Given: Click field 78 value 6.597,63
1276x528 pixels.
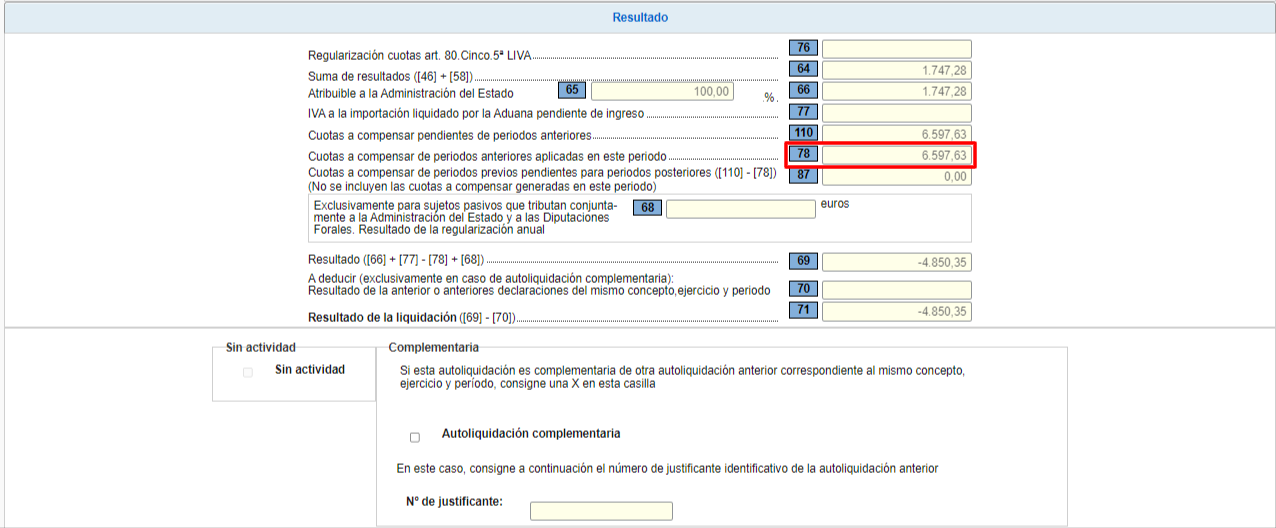Looking at the screenshot, I should (x=897, y=155).
